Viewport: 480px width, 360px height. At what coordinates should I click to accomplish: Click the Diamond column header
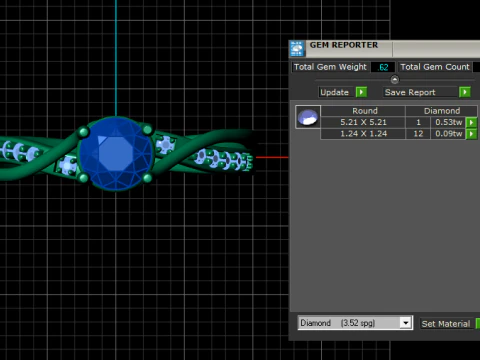coord(441,111)
